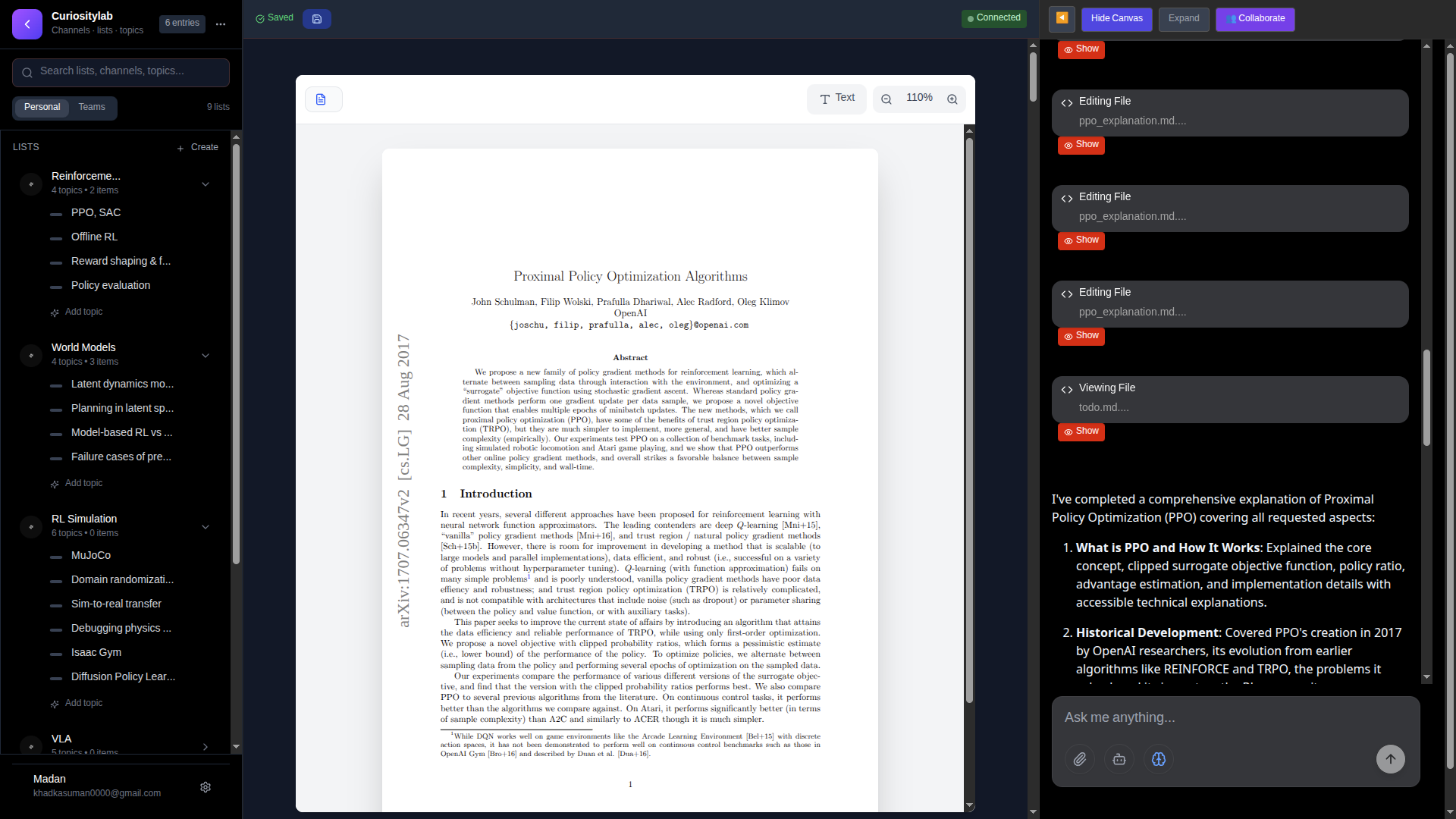Zoom out the PDF viewer

[x=886, y=99]
